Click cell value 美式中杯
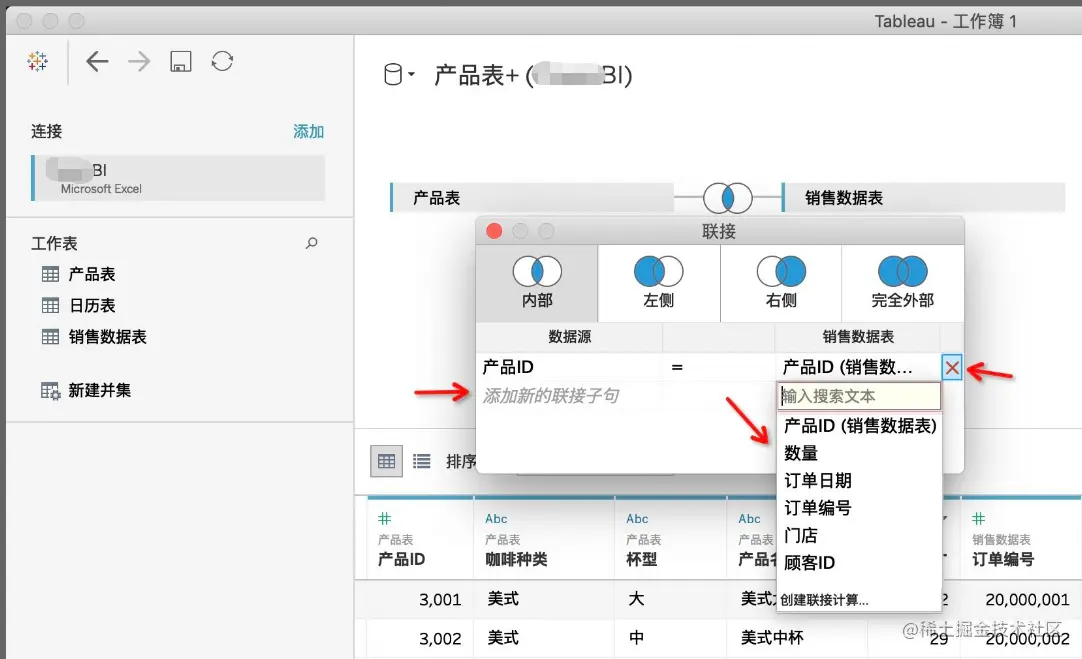The image size is (1082, 659). coord(772,638)
